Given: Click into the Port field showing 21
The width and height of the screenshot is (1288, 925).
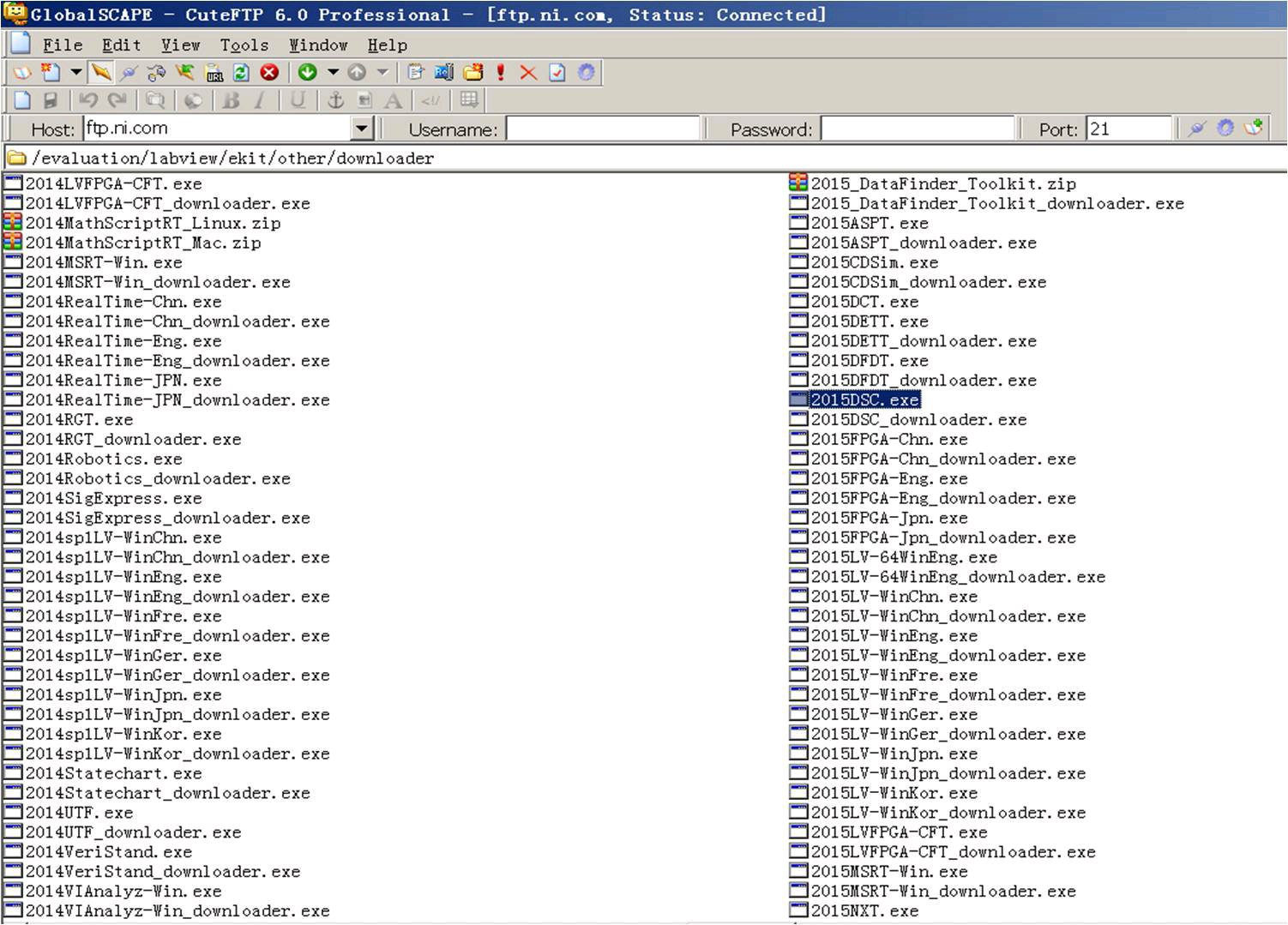Looking at the screenshot, I should [1129, 129].
